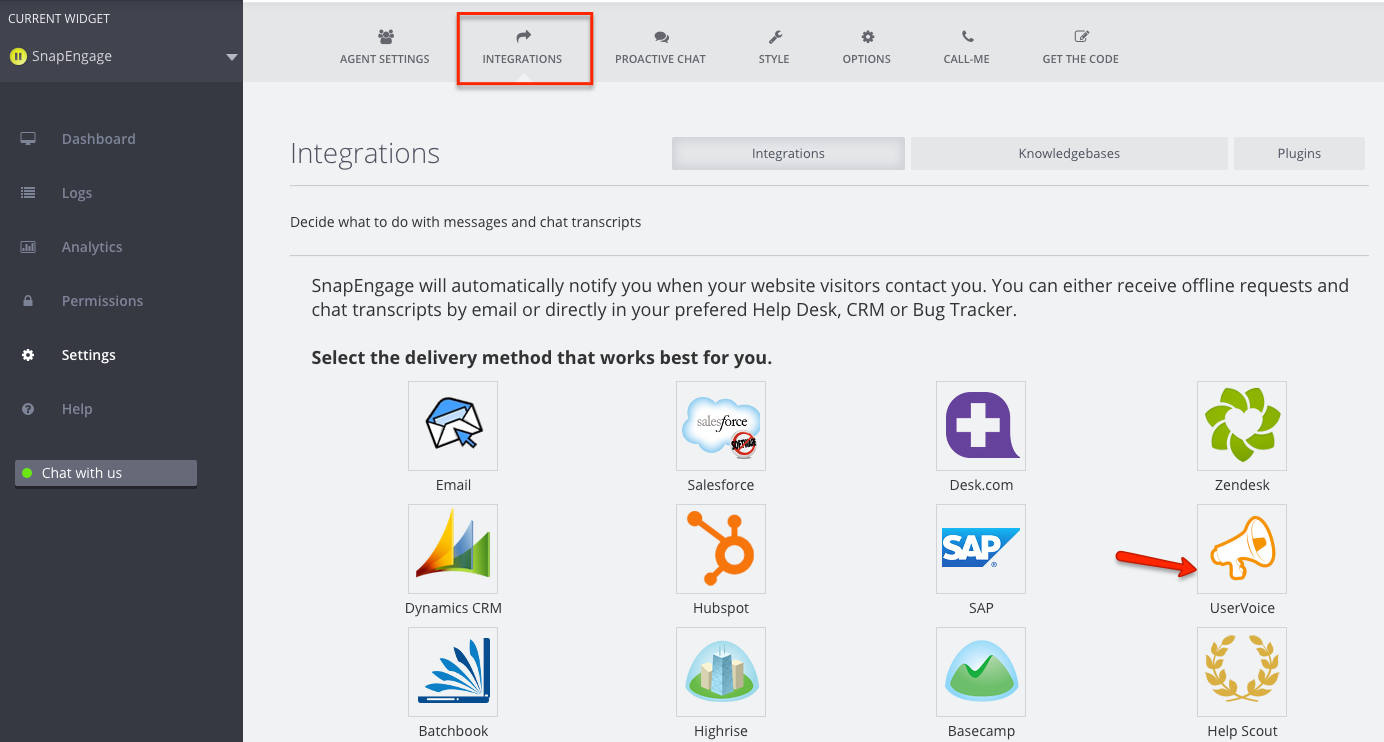Click the Batchbook integration icon
The height and width of the screenshot is (742, 1384).
tap(452, 671)
